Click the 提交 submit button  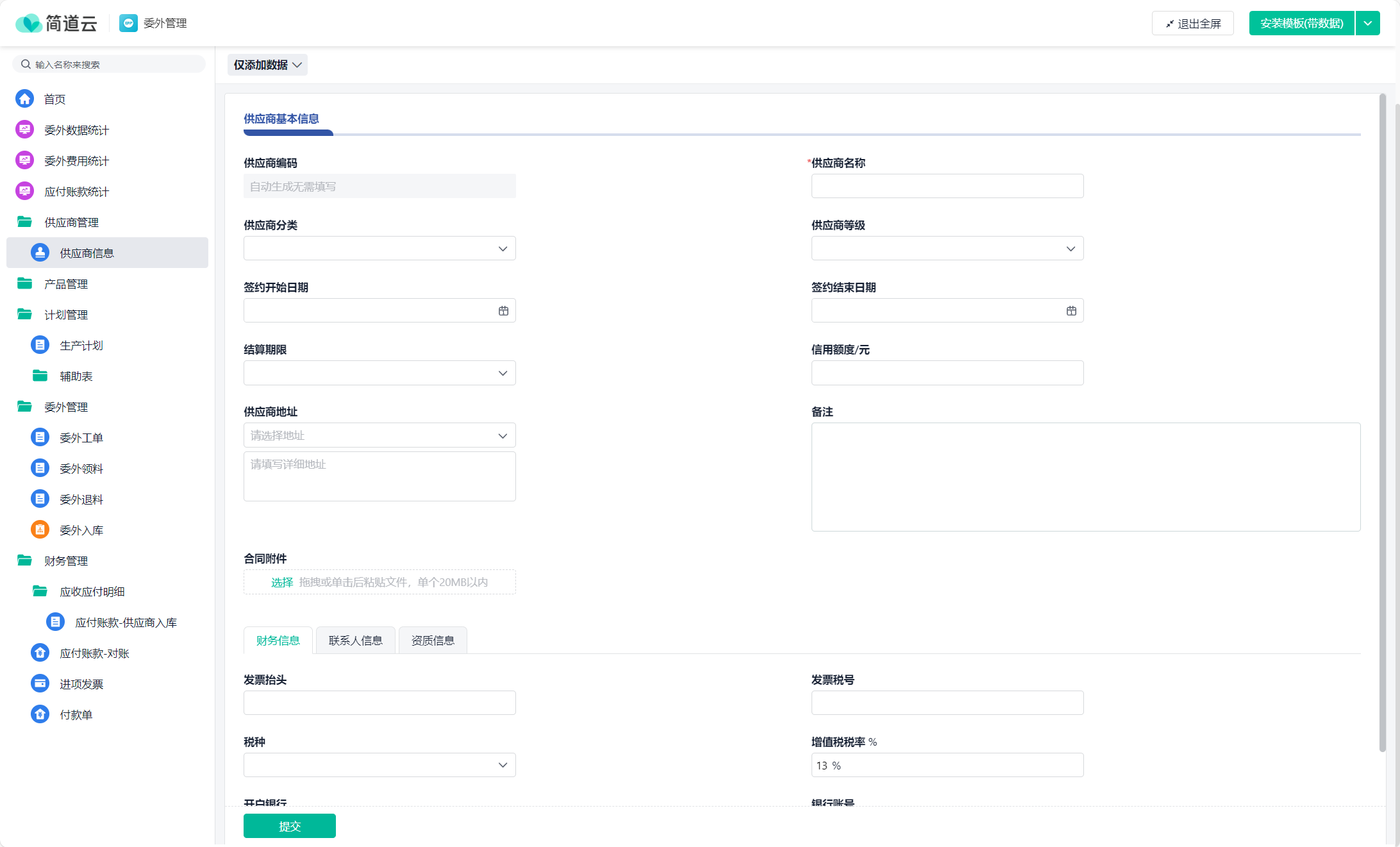pos(289,826)
